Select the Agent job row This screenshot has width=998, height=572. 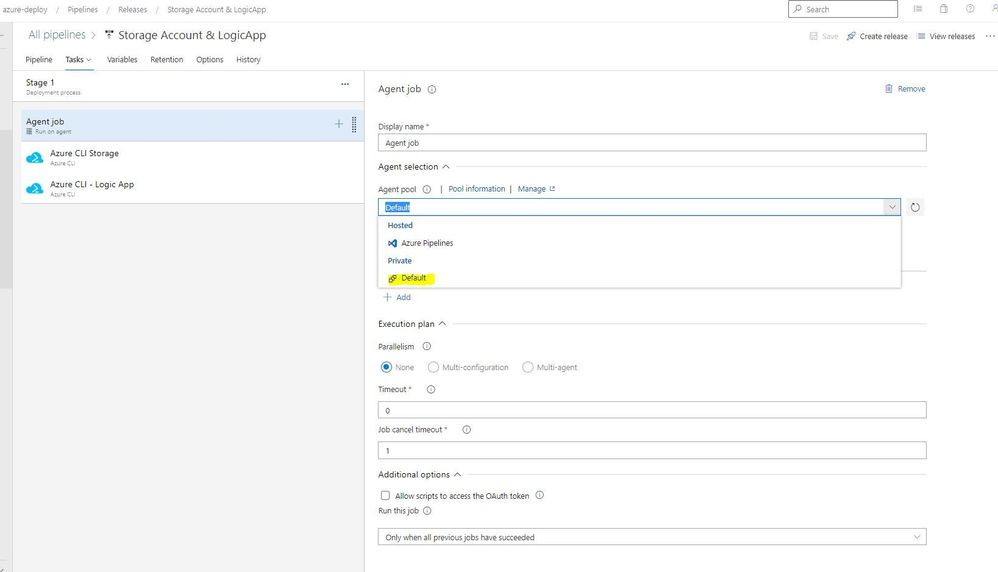click(x=192, y=125)
